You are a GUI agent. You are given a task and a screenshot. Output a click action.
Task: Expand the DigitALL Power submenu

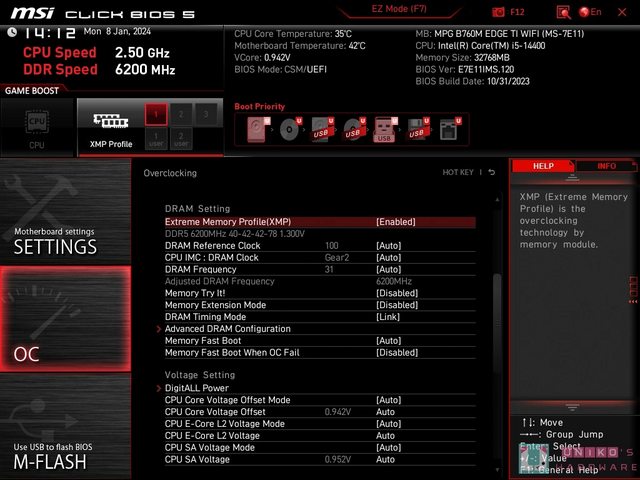tap(196, 388)
